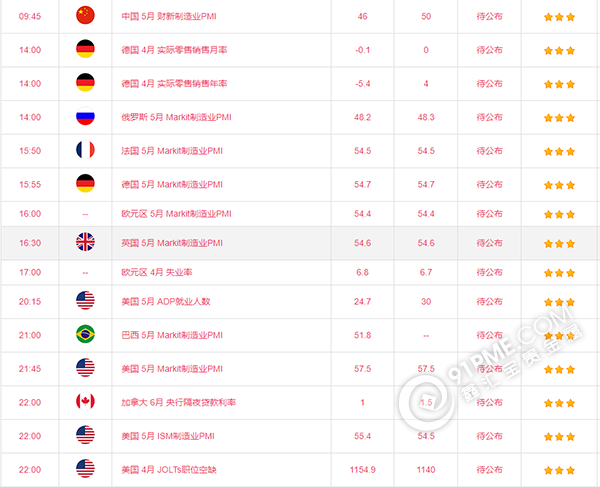Click 待公布 status for 美国 ADP就业人数
The height and width of the screenshot is (487, 600).
(489, 301)
